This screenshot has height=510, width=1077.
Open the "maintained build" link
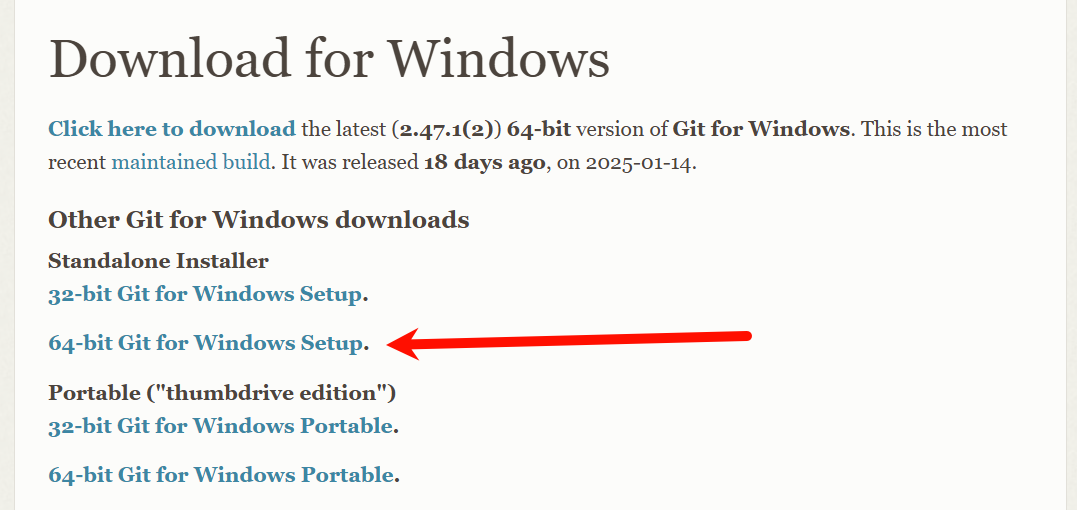click(x=190, y=162)
